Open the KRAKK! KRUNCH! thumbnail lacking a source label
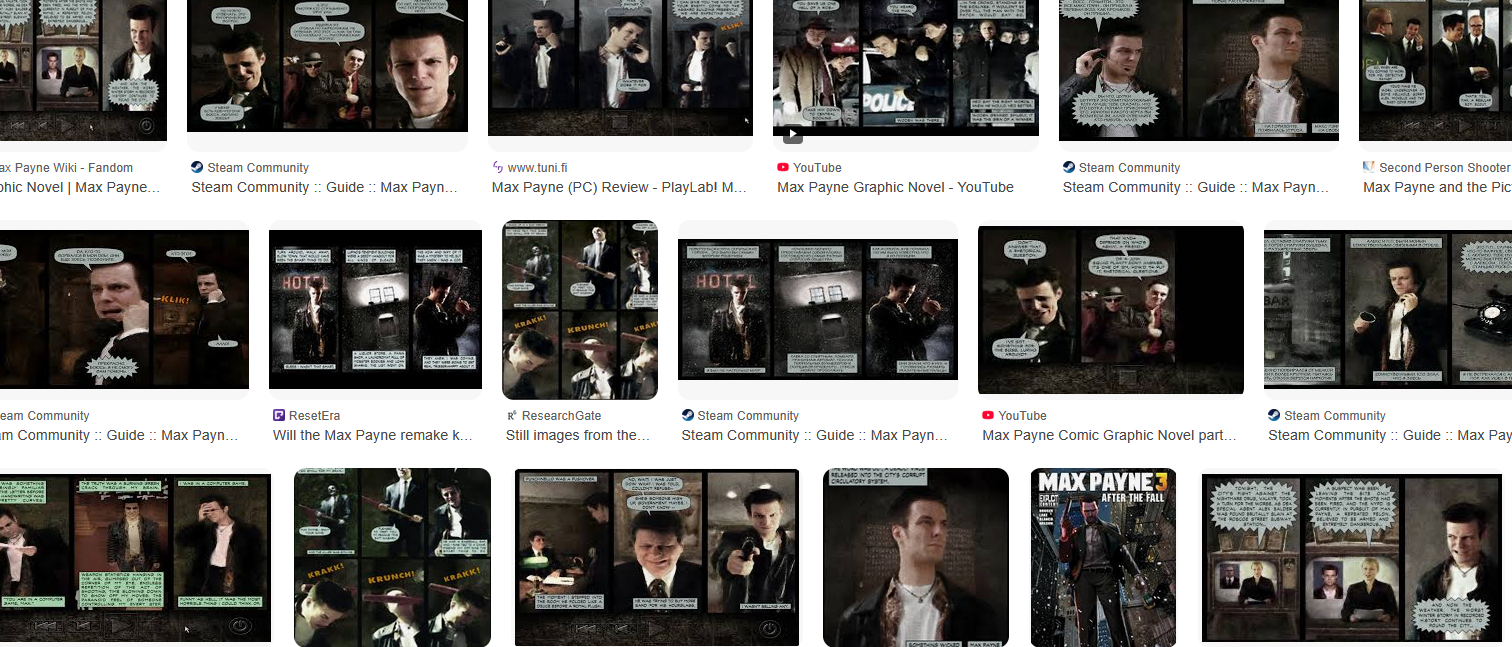 coord(392,557)
